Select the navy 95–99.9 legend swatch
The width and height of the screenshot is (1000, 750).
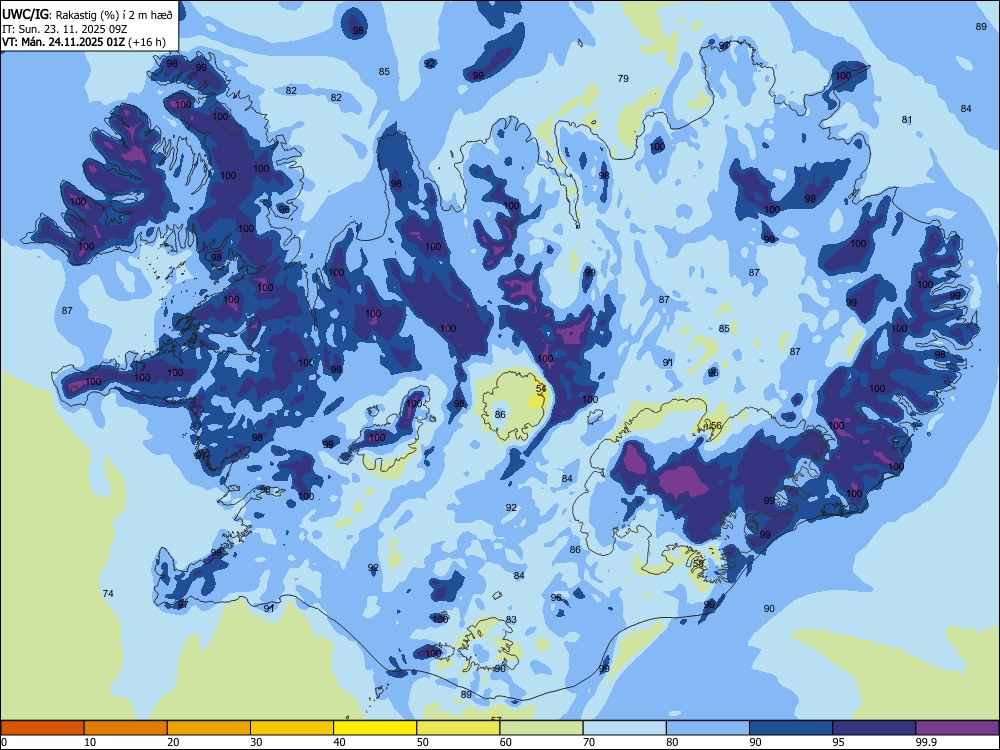click(874, 728)
